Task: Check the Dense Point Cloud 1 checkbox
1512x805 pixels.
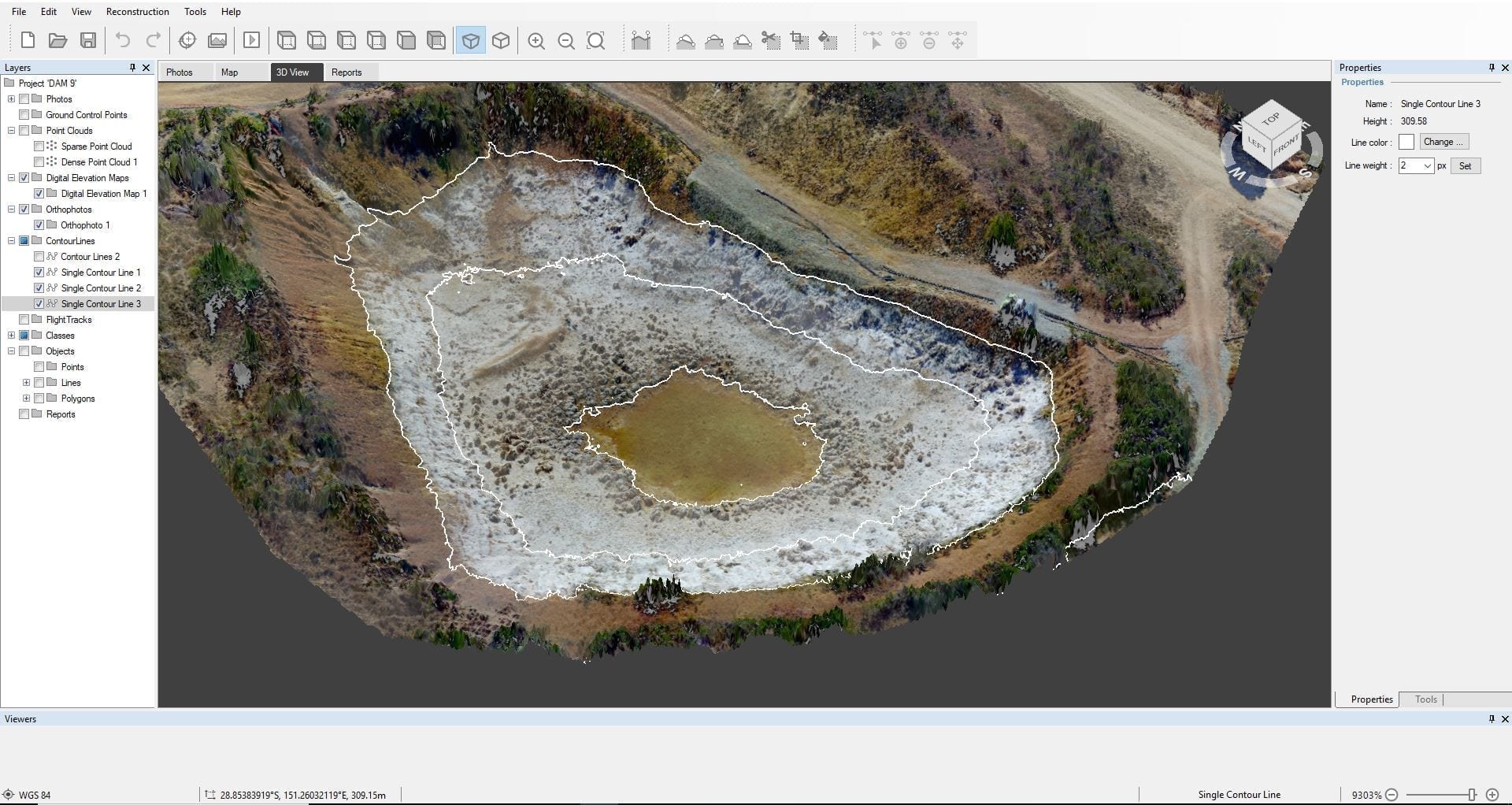Action: (39, 162)
